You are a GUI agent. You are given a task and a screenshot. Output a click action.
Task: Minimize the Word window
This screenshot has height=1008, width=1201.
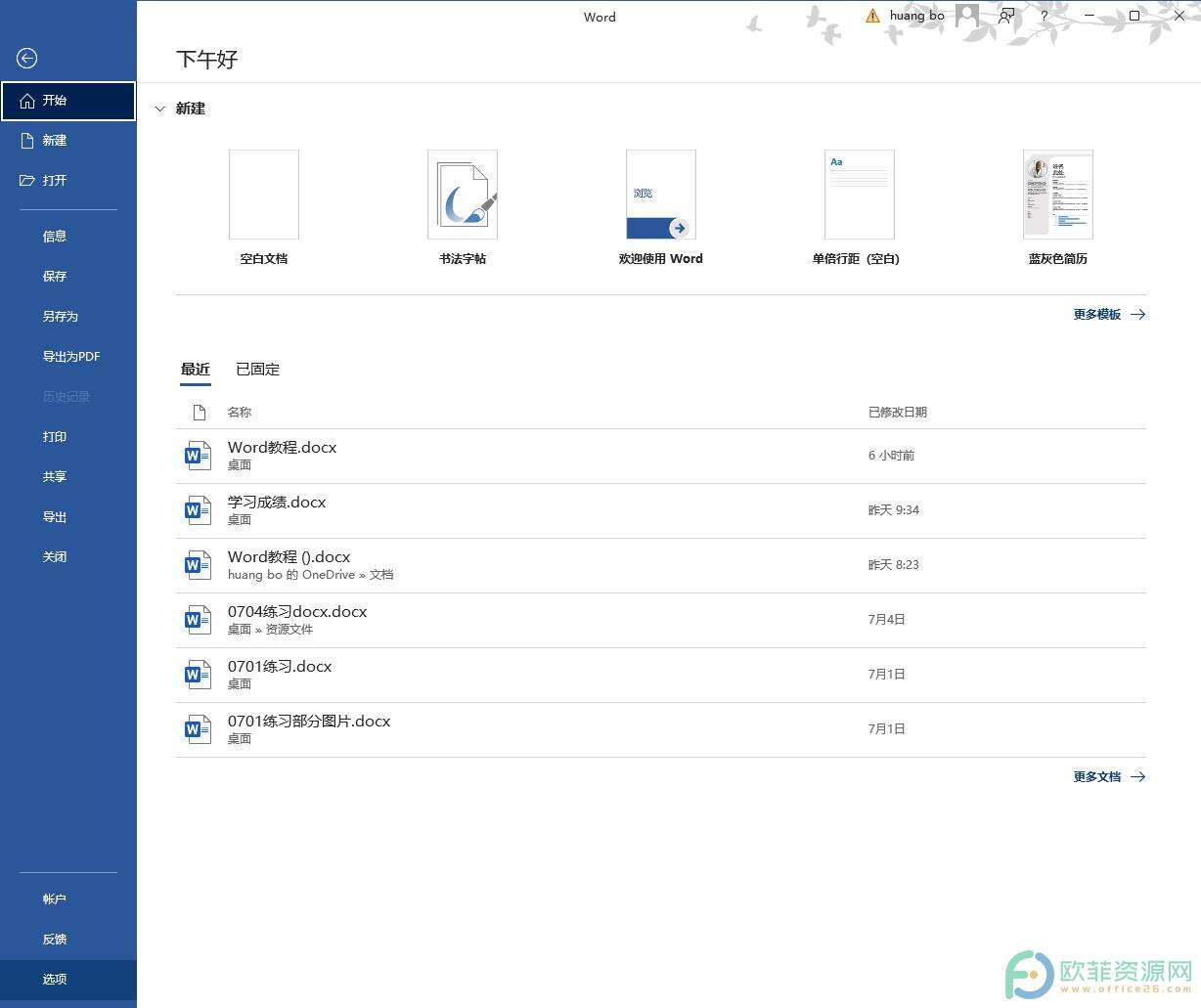pos(1090,16)
